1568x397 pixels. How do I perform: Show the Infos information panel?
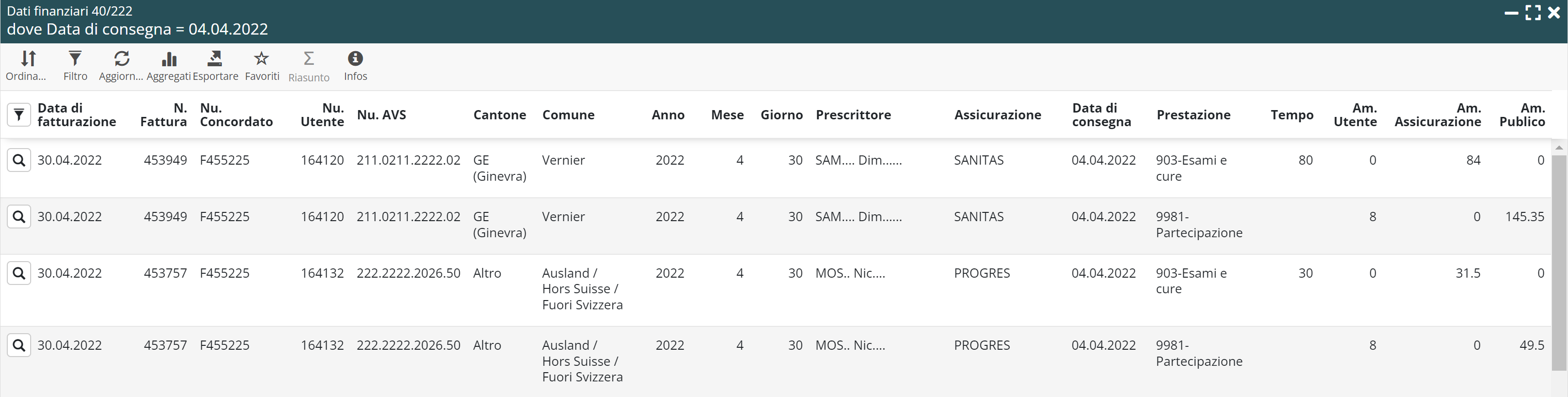(x=355, y=58)
